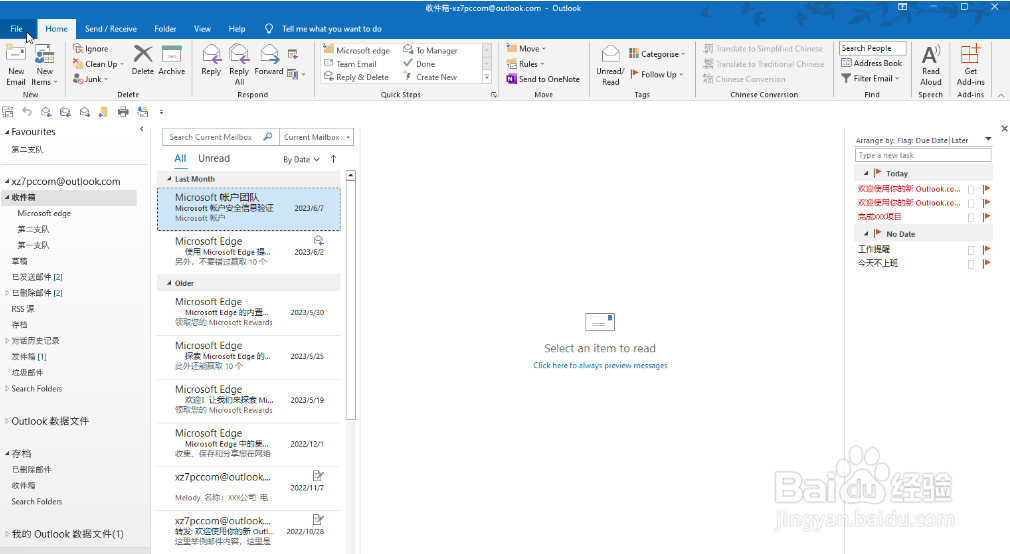The width and height of the screenshot is (1010, 554).
Task: Archive the selected message
Action: click(x=171, y=60)
